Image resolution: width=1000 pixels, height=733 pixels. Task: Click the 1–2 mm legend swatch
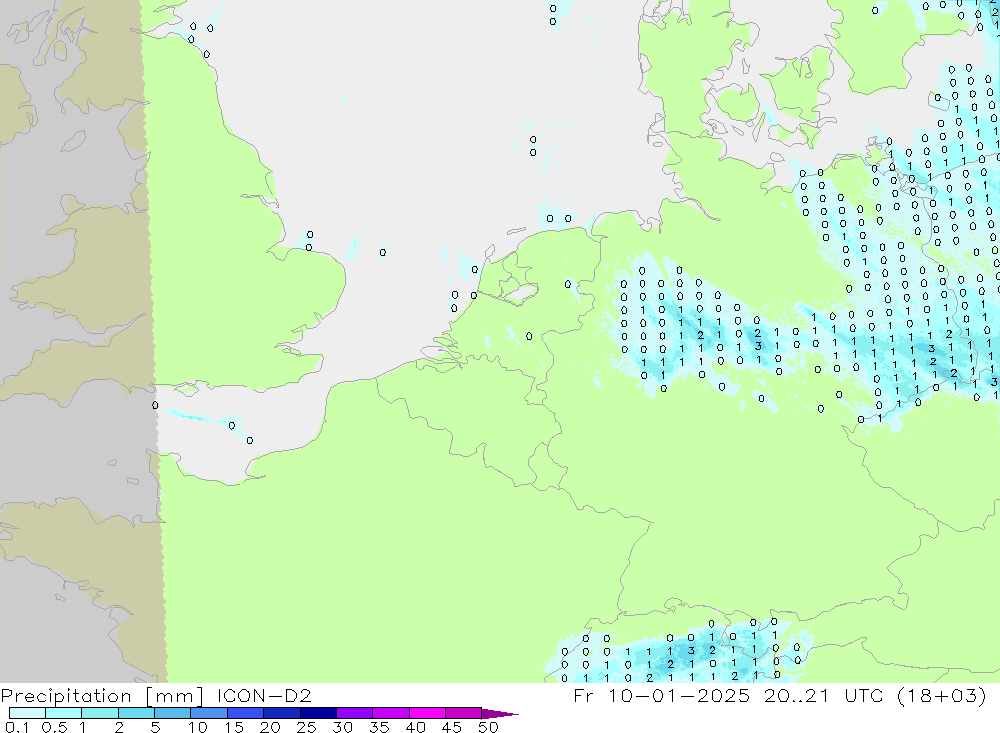99,713
